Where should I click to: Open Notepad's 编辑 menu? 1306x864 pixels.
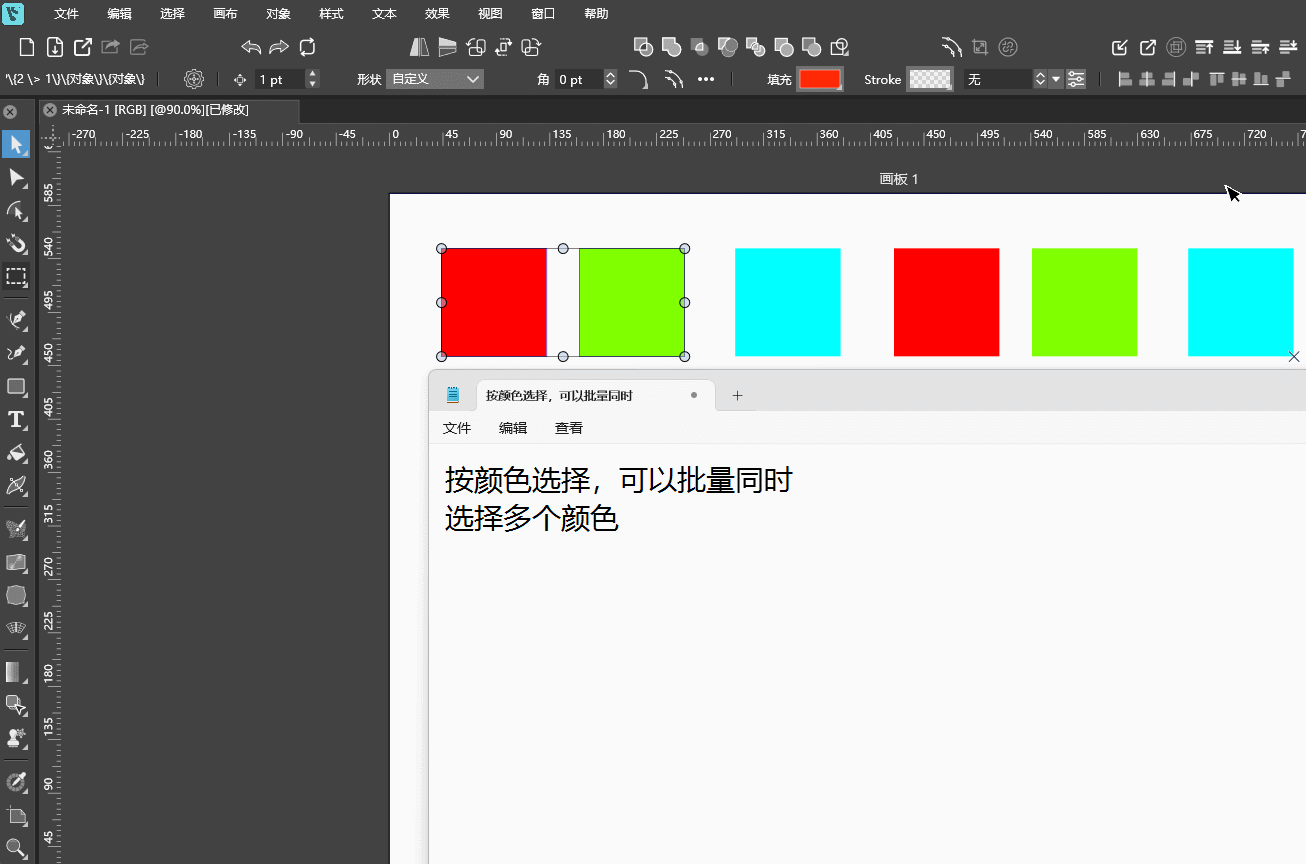[513, 428]
